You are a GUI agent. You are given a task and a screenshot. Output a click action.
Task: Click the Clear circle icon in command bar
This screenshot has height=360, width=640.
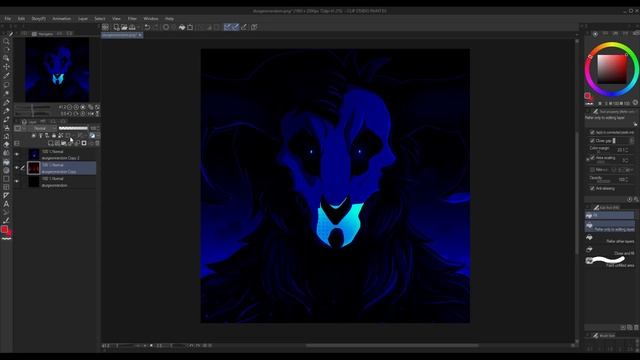(166, 27)
